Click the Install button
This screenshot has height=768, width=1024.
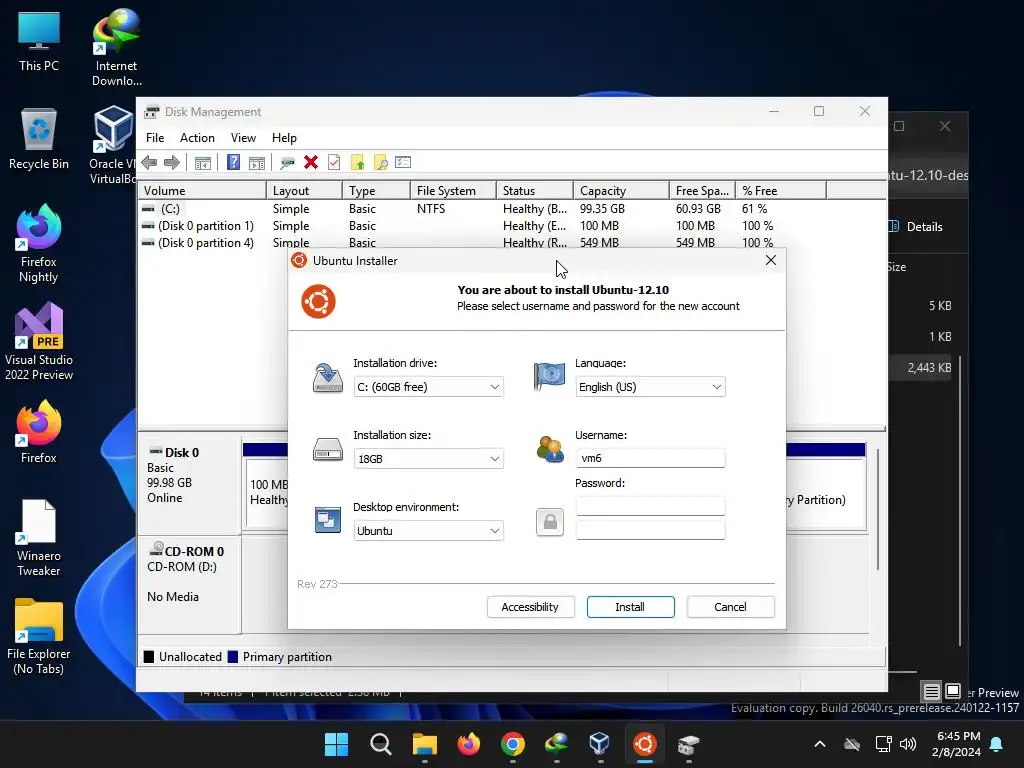tap(630, 607)
